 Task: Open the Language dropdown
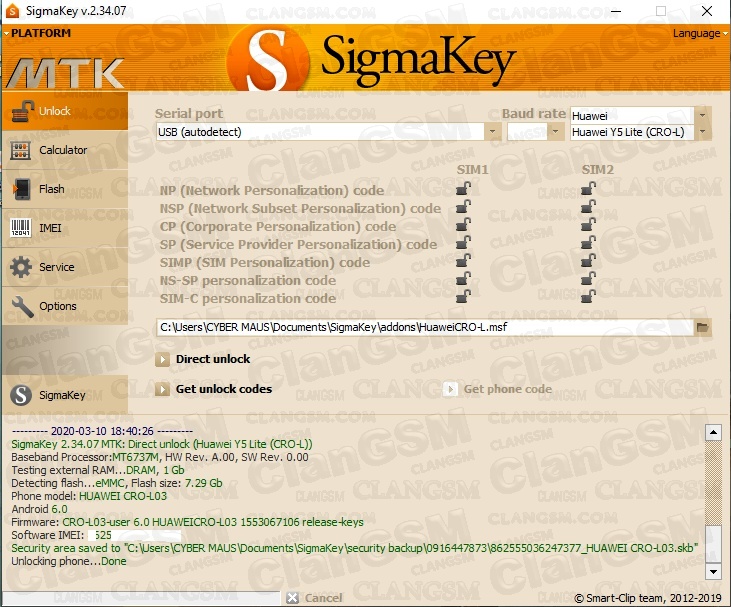[699, 34]
